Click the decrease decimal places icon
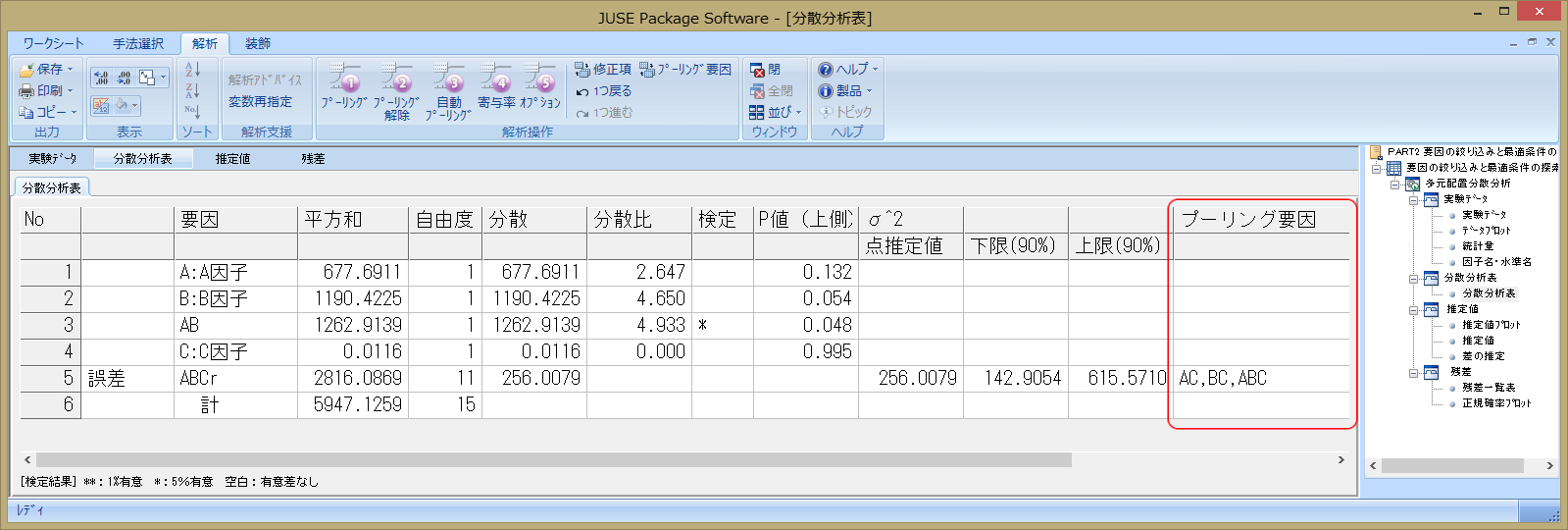Viewport: 1568px width, 530px height. click(124, 78)
